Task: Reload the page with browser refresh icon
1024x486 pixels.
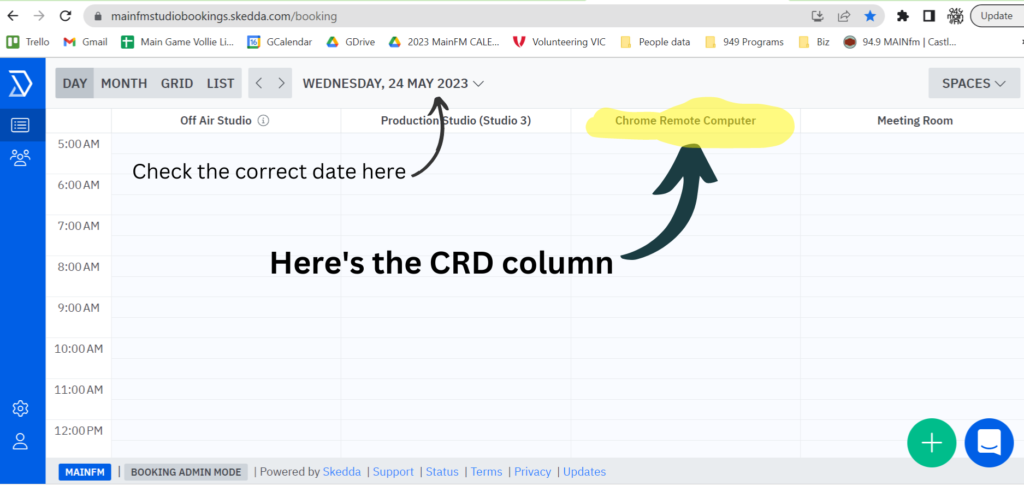Action: tap(65, 16)
